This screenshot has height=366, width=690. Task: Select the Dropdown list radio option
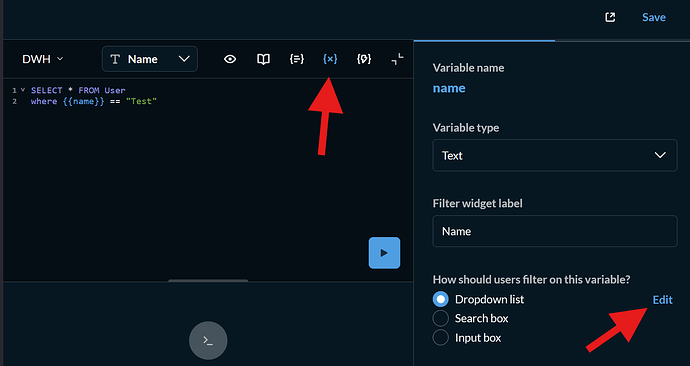click(440, 299)
